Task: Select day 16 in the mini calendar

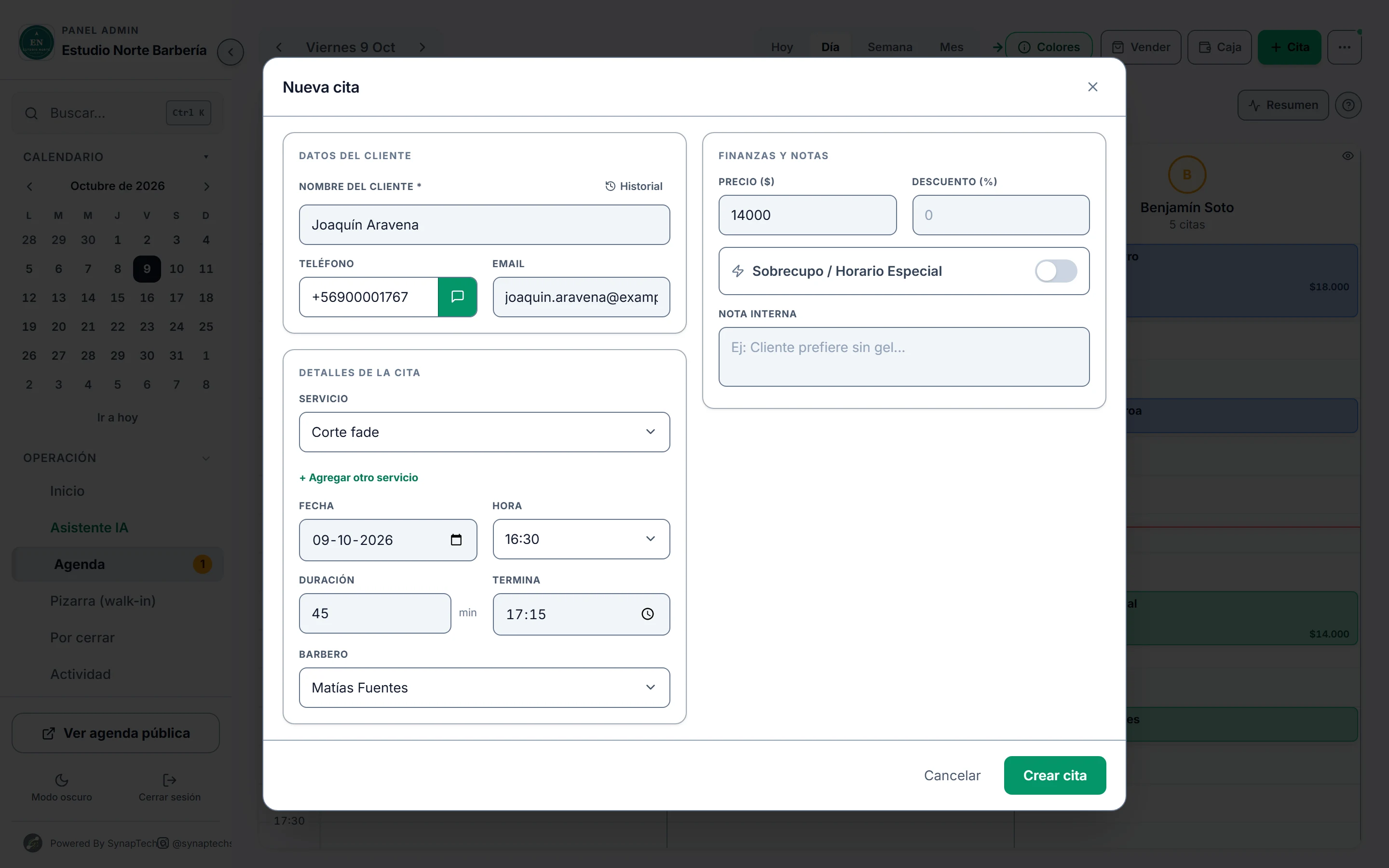Action: (x=147, y=298)
